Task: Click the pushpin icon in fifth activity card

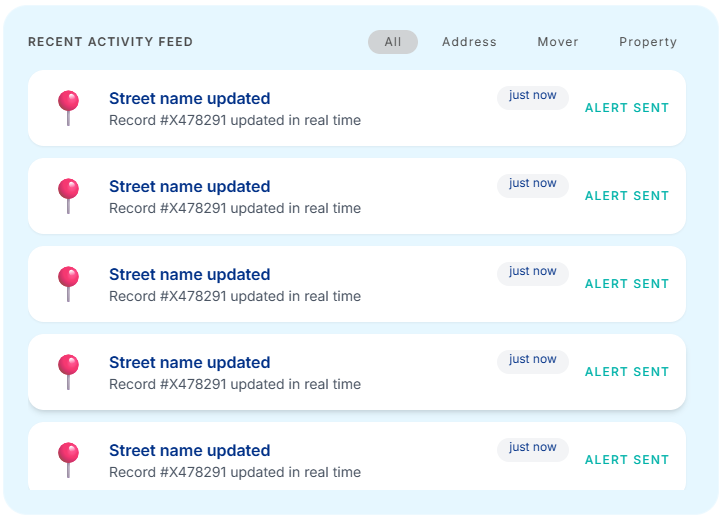Action: tap(68, 460)
